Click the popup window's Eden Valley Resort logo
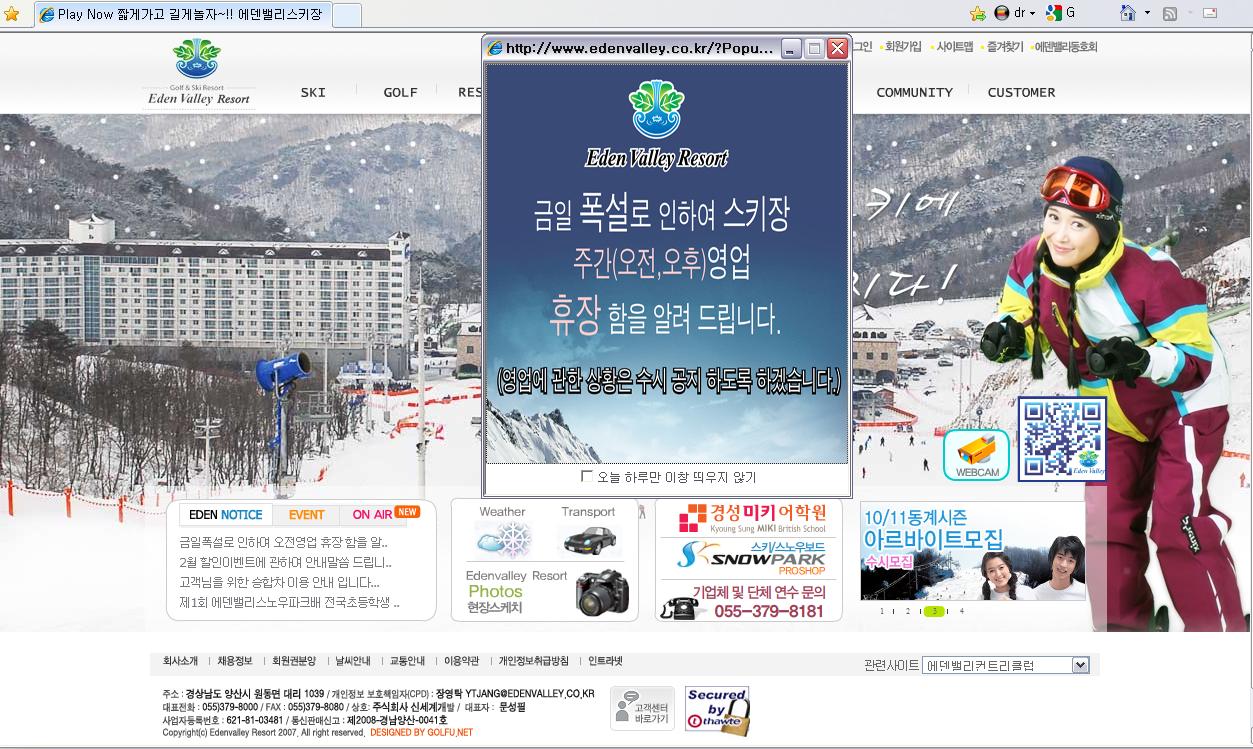The image size is (1253, 749). (656, 124)
